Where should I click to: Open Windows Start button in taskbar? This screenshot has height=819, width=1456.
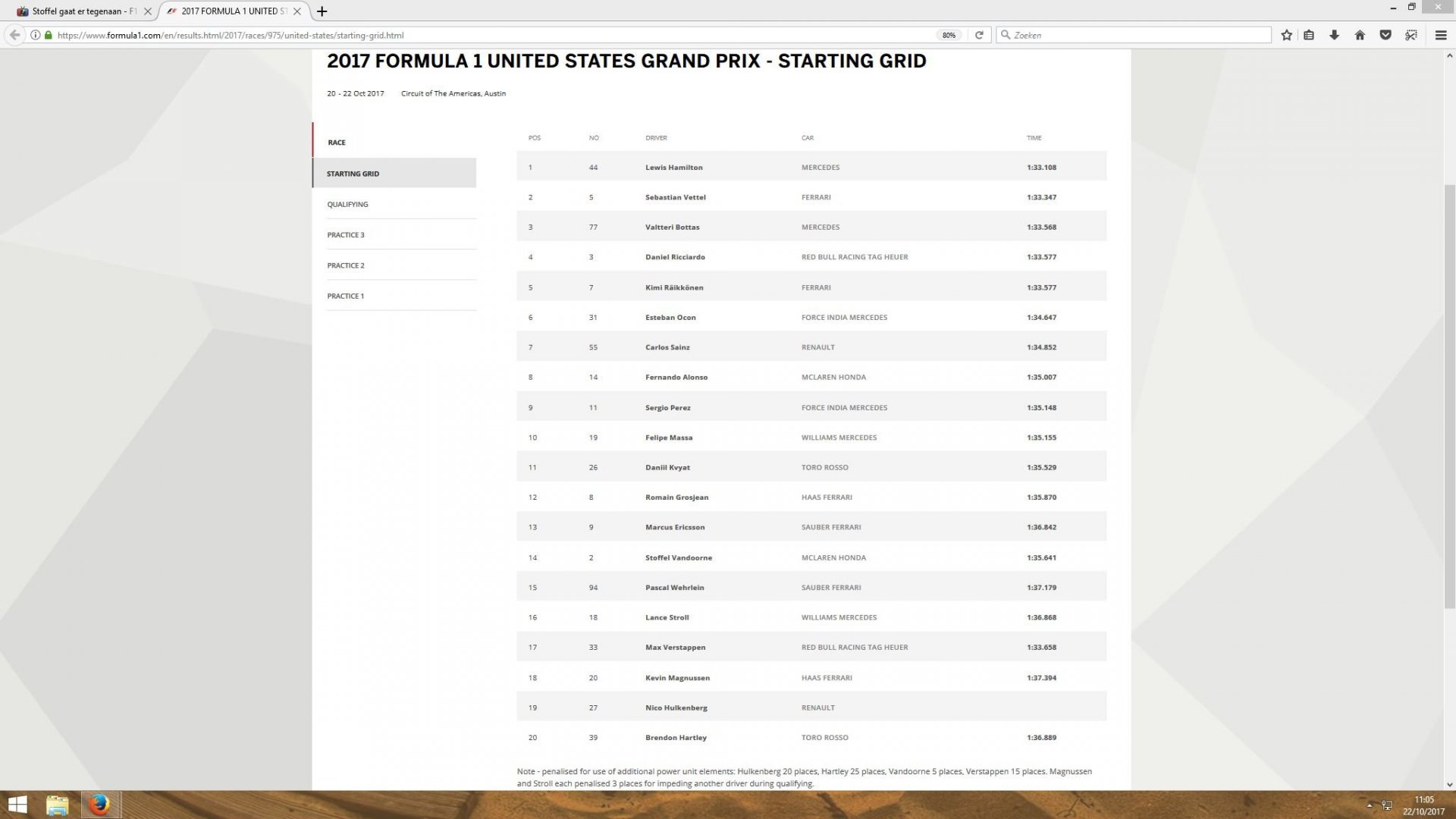17,805
